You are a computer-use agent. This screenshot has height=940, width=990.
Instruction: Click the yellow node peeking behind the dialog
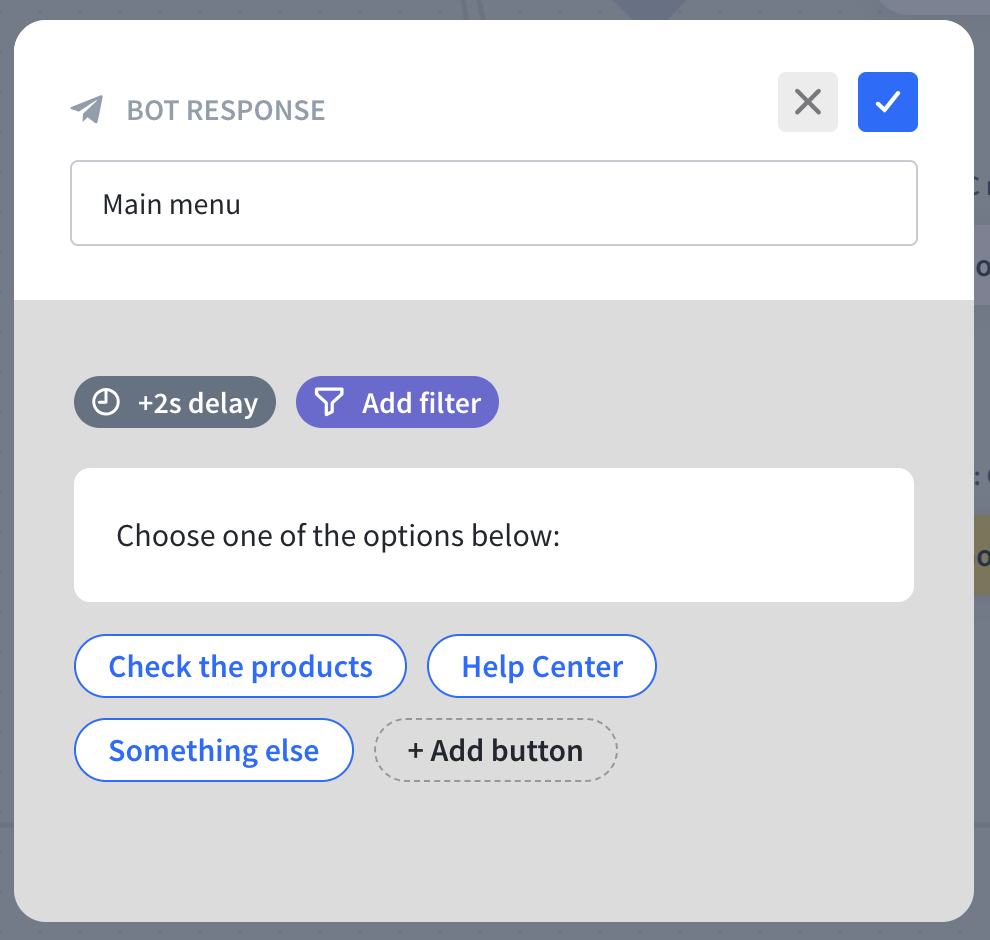coord(982,556)
